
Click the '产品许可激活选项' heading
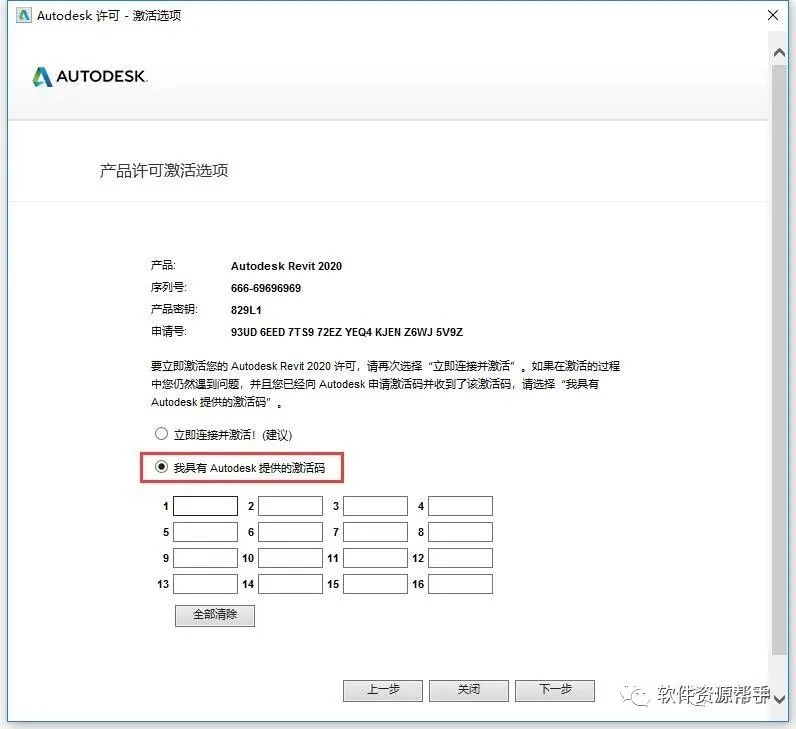[163, 171]
